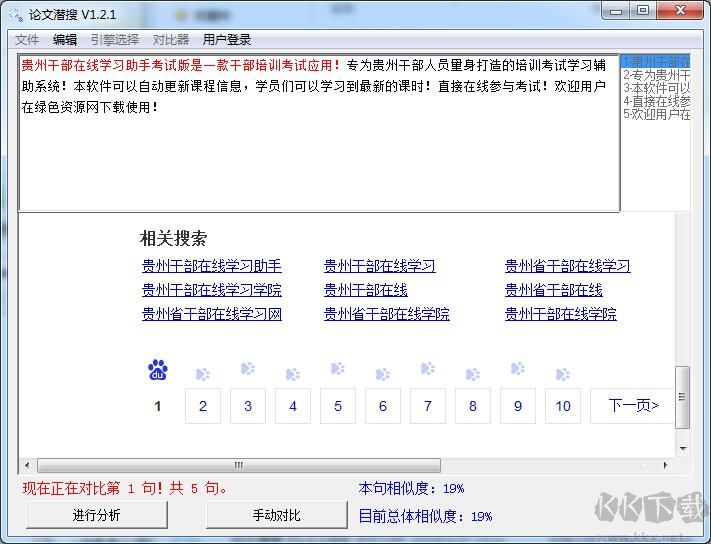The width and height of the screenshot is (711, 544).
Task: Click 下一页 to go to next page
Action: tap(633, 406)
